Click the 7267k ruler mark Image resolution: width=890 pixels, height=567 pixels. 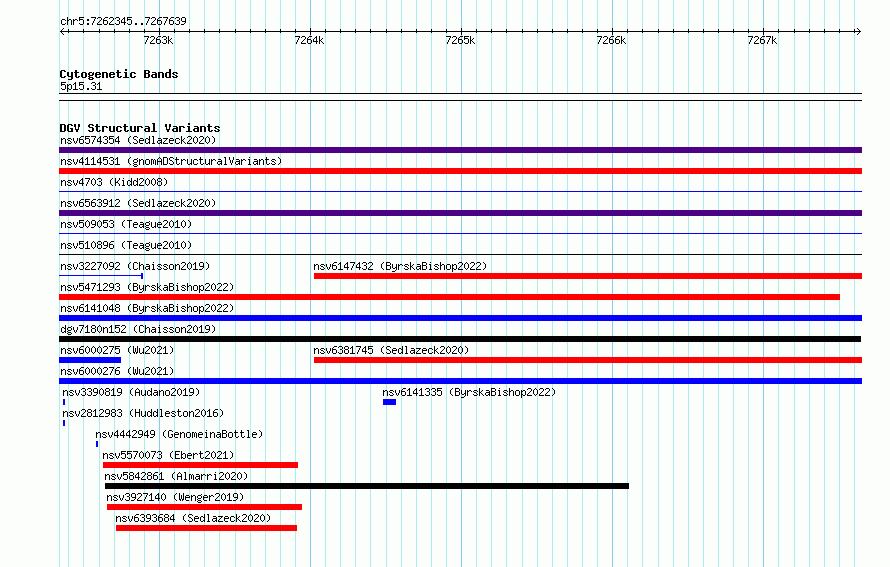[x=762, y=40]
